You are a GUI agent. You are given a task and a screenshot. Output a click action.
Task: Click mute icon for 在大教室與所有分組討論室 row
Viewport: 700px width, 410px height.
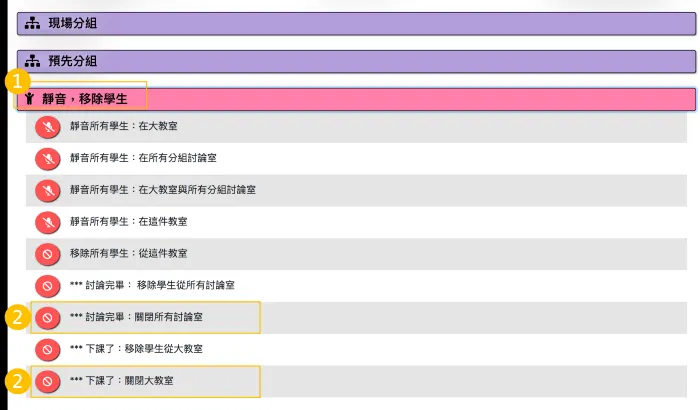[x=47, y=190]
